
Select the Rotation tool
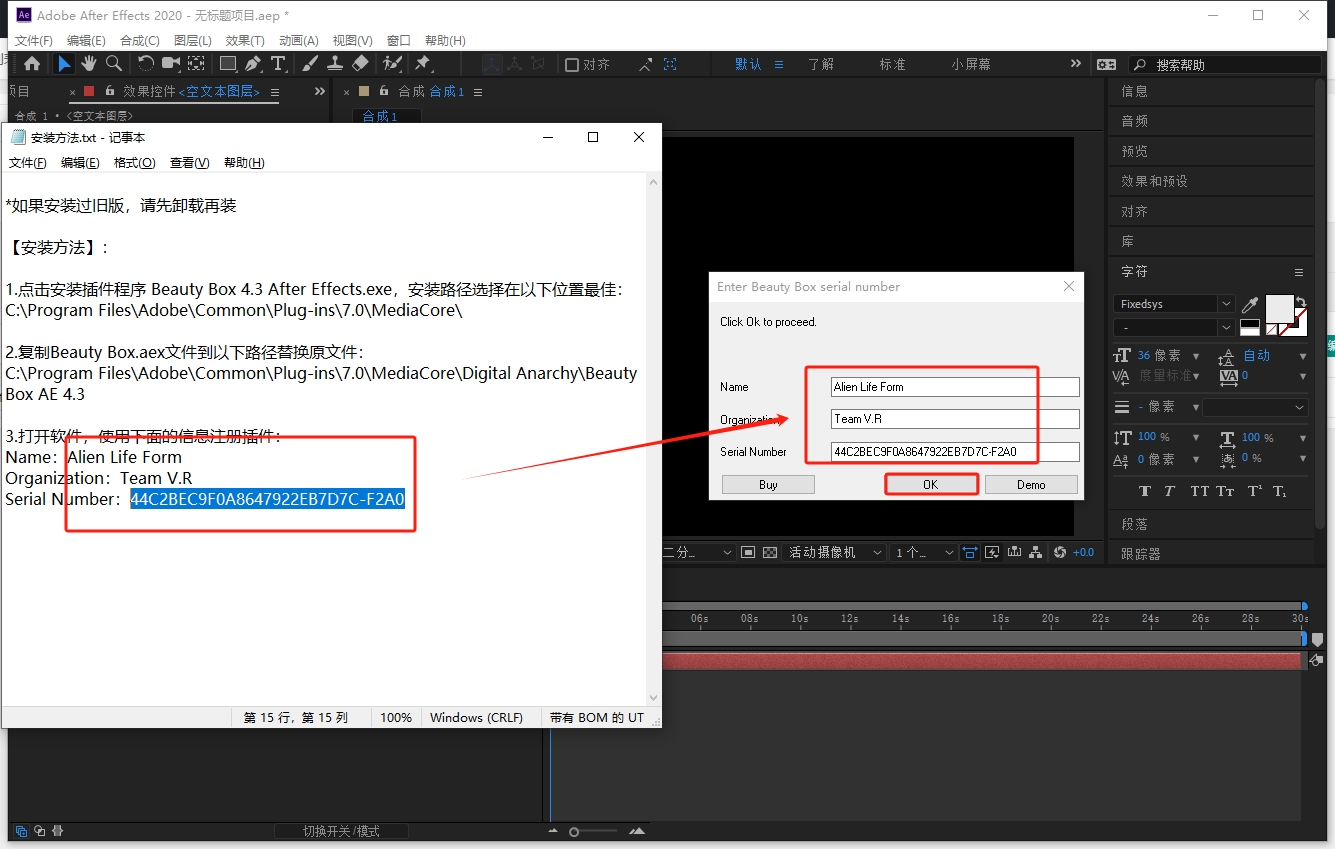pyautogui.click(x=146, y=64)
